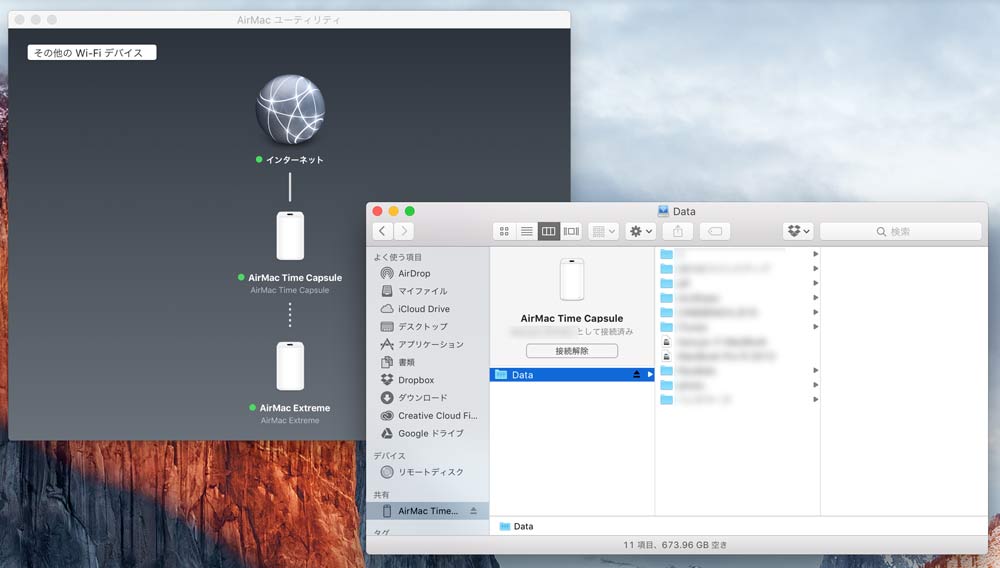Click the edit tags button in Finder toolbar
Image resolution: width=1000 pixels, height=568 pixels.
(x=715, y=231)
